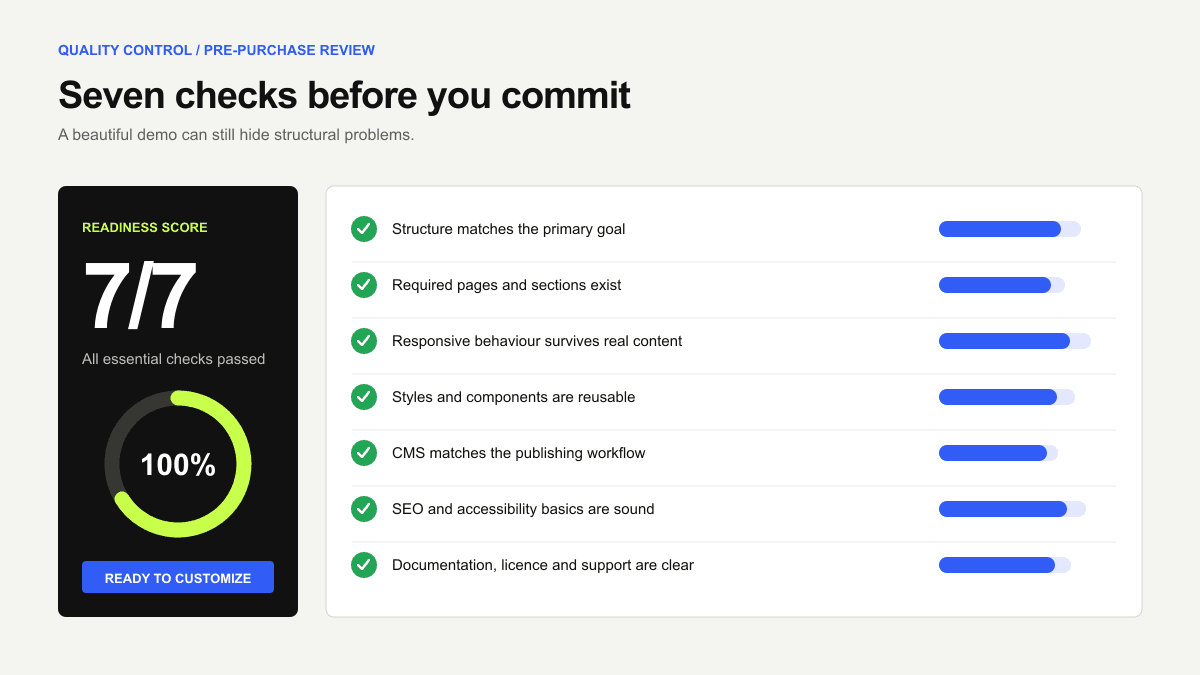The height and width of the screenshot is (675, 1200).
Task: Click the green check beside Required pages and sections exist
Action: point(364,285)
